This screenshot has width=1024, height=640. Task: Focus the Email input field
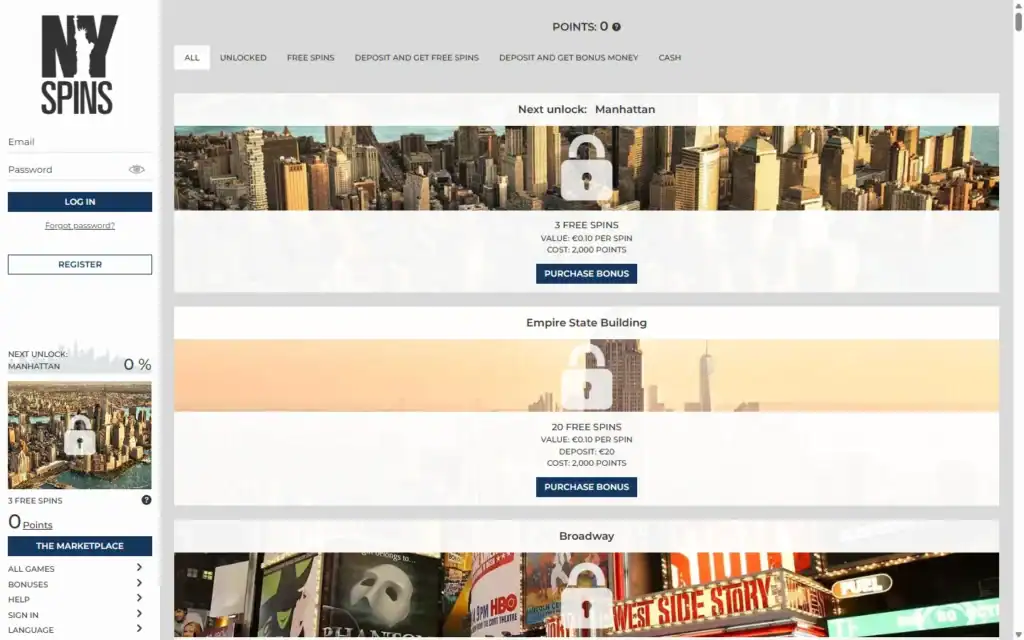[80, 142]
